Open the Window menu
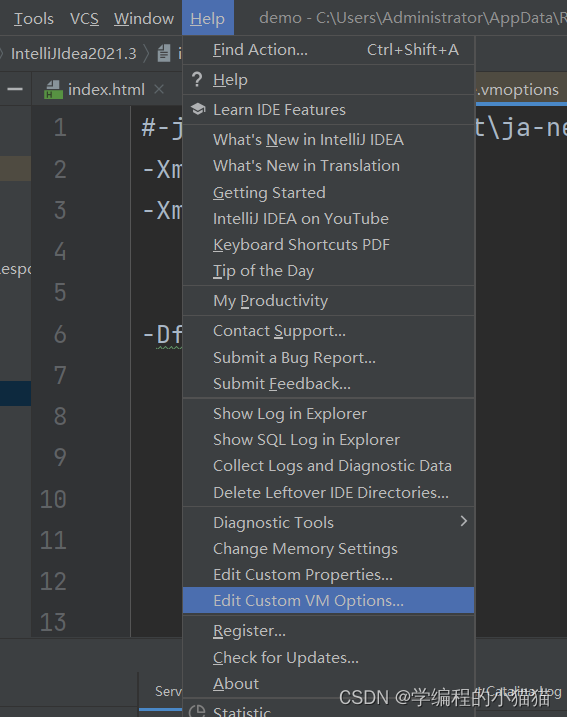567x717 pixels. tap(144, 19)
